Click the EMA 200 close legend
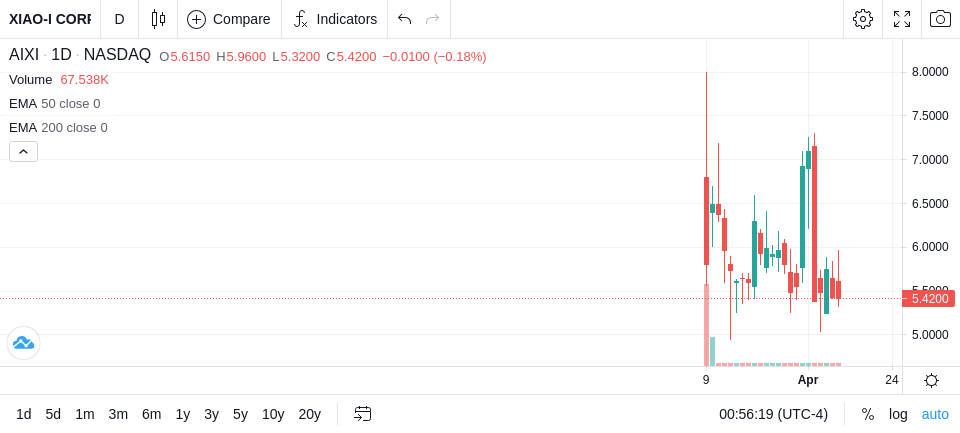 (58, 127)
